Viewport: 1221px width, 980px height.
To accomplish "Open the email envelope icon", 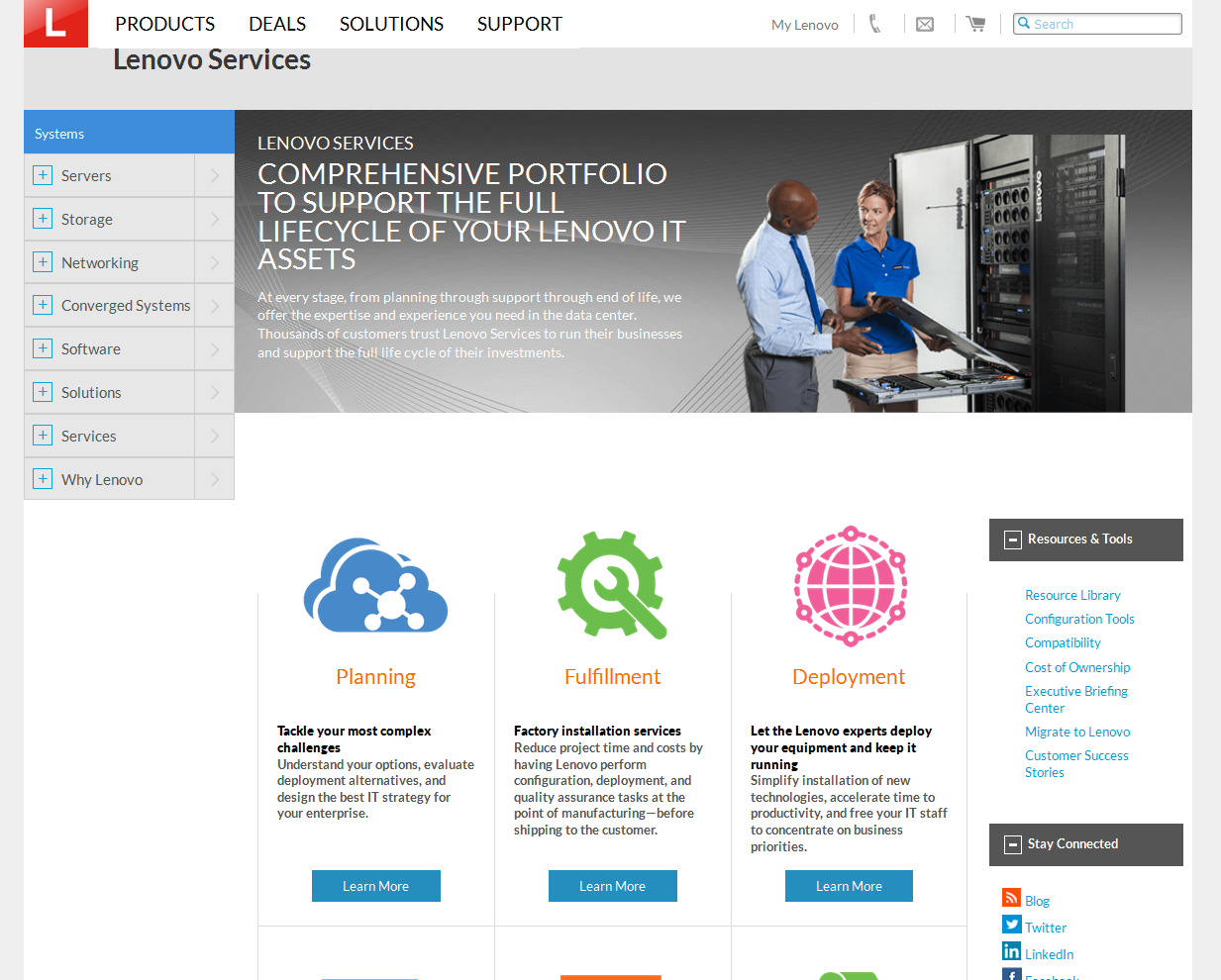I will pyautogui.click(x=925, y=24).
